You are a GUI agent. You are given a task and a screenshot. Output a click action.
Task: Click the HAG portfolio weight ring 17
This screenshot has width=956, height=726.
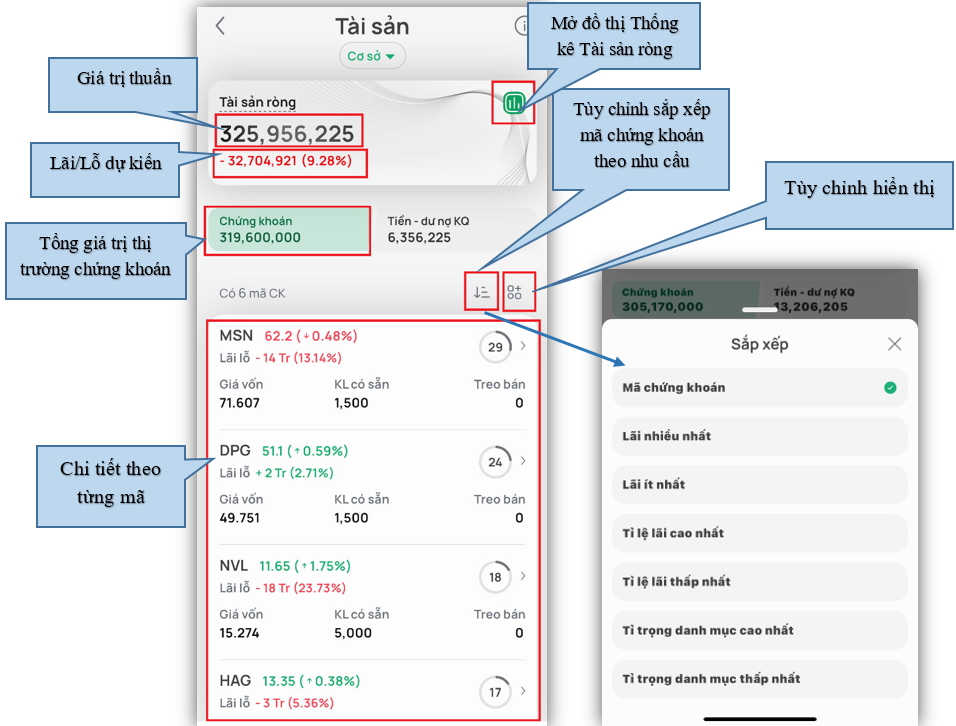pyautogui.click(x=495, y=692)
